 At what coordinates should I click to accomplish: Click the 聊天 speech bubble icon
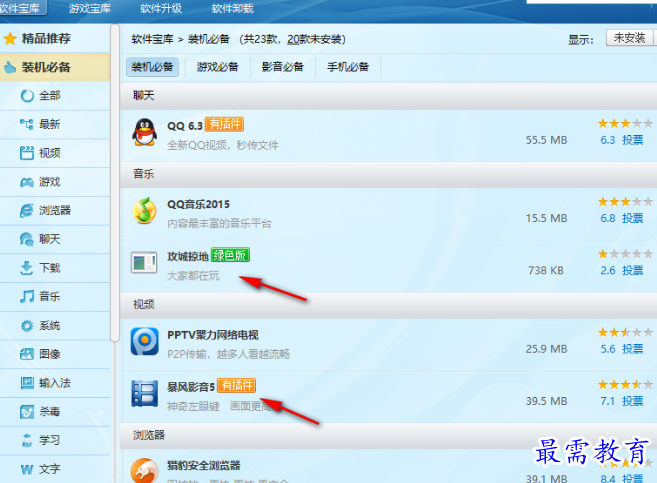click(x=27, y=239)
